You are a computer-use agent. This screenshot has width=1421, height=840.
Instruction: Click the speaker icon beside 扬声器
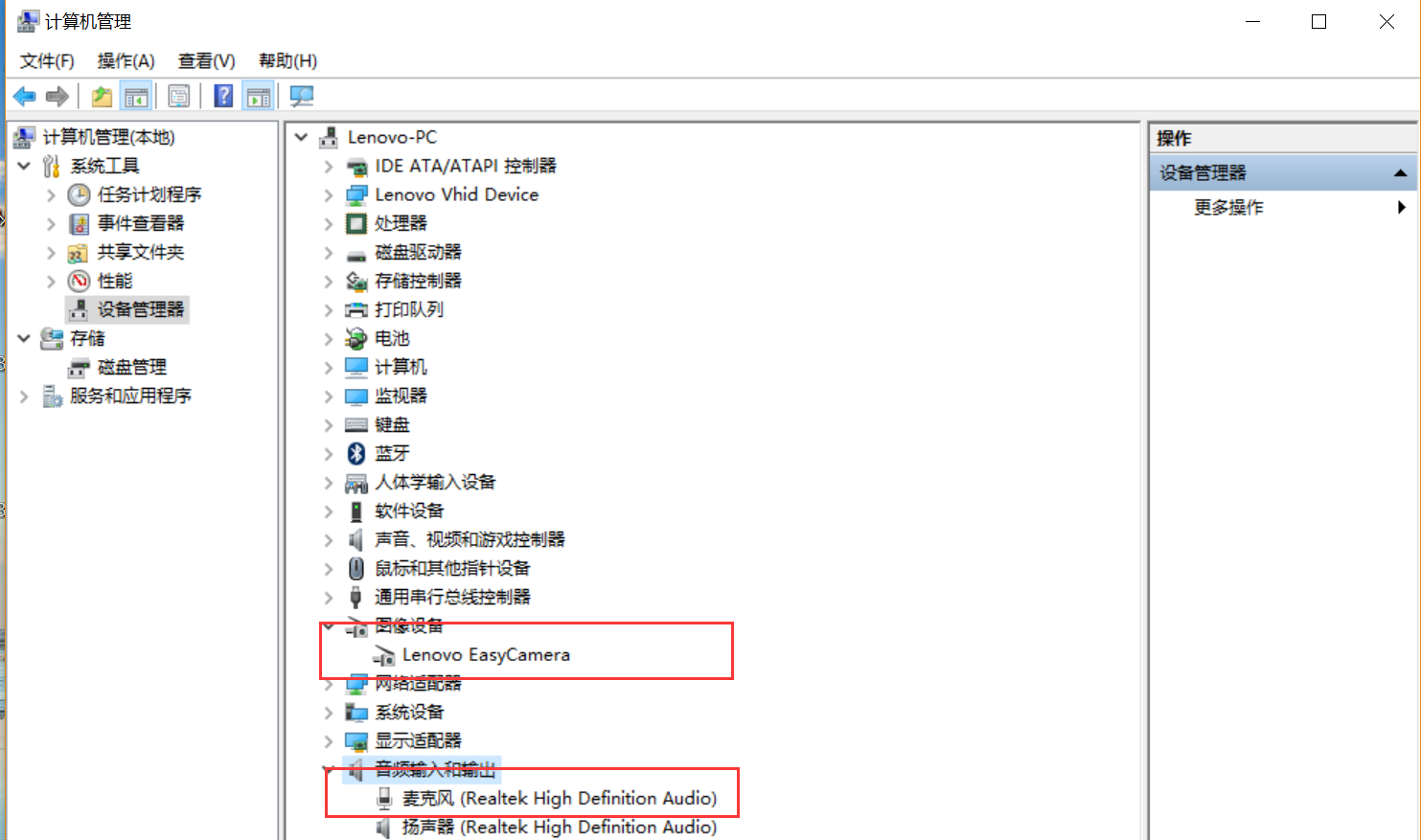[x=383, y=827]
